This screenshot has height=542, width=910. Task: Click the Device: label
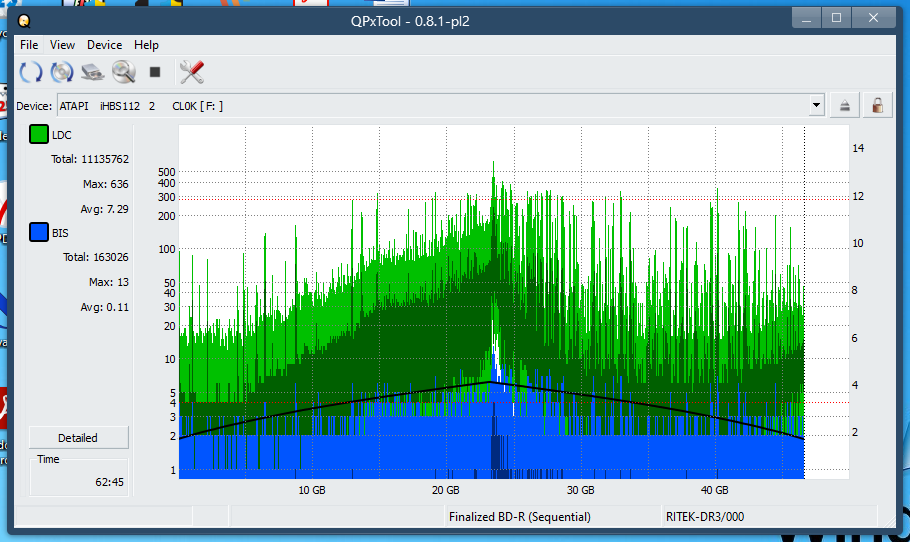coord(34,106)
